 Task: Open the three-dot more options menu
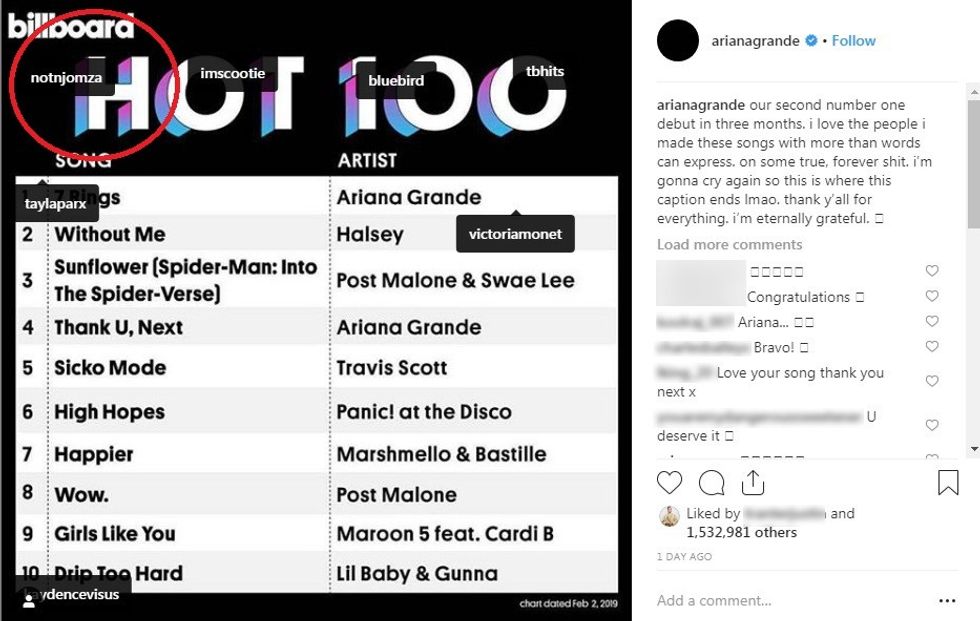pyautogui.click(x=947, y=601)
